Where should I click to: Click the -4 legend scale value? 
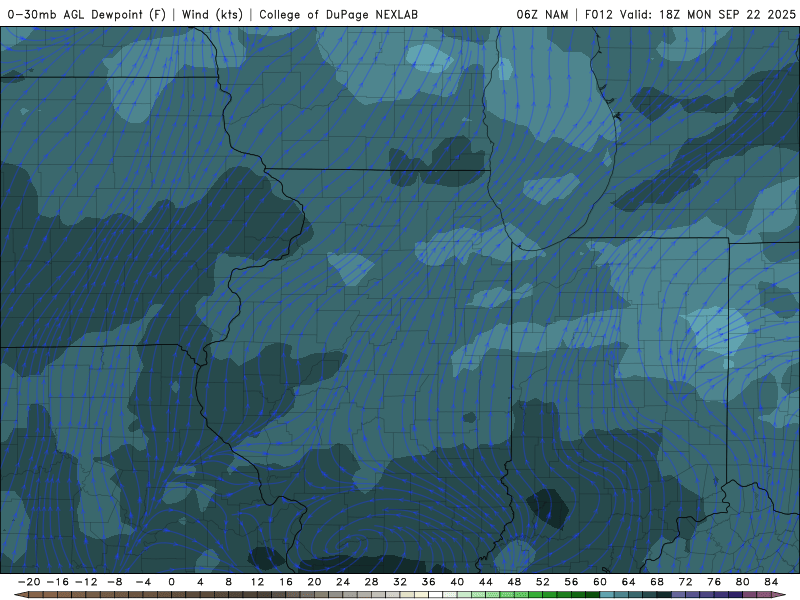(x=143, y=582)
